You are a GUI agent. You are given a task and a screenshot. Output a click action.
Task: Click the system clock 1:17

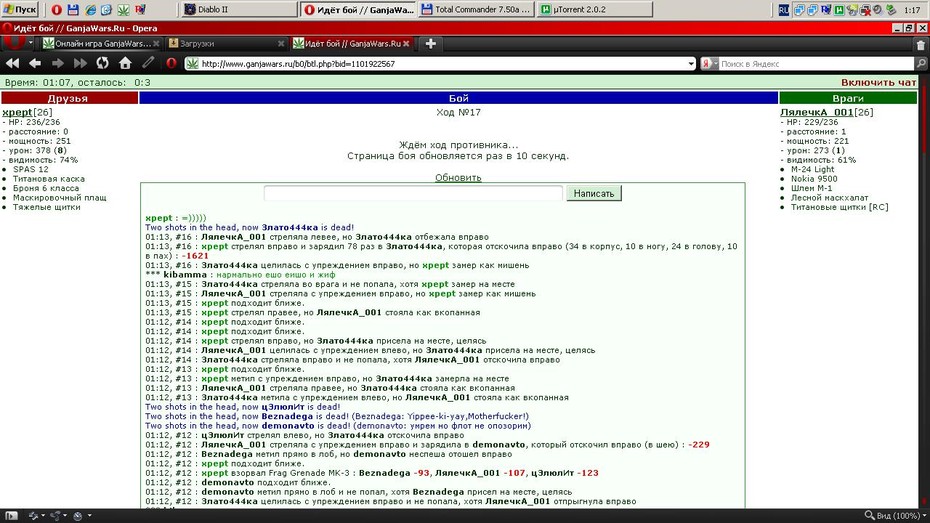(912, 9)
